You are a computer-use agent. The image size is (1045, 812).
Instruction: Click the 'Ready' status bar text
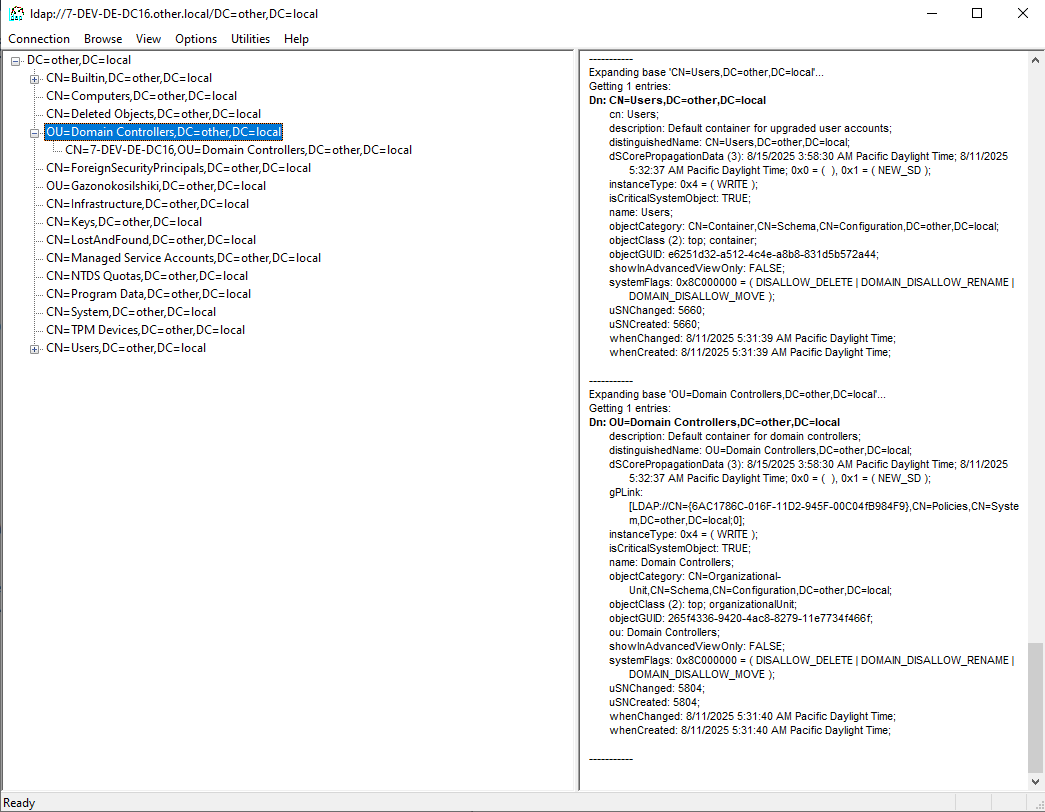(19, 803)
